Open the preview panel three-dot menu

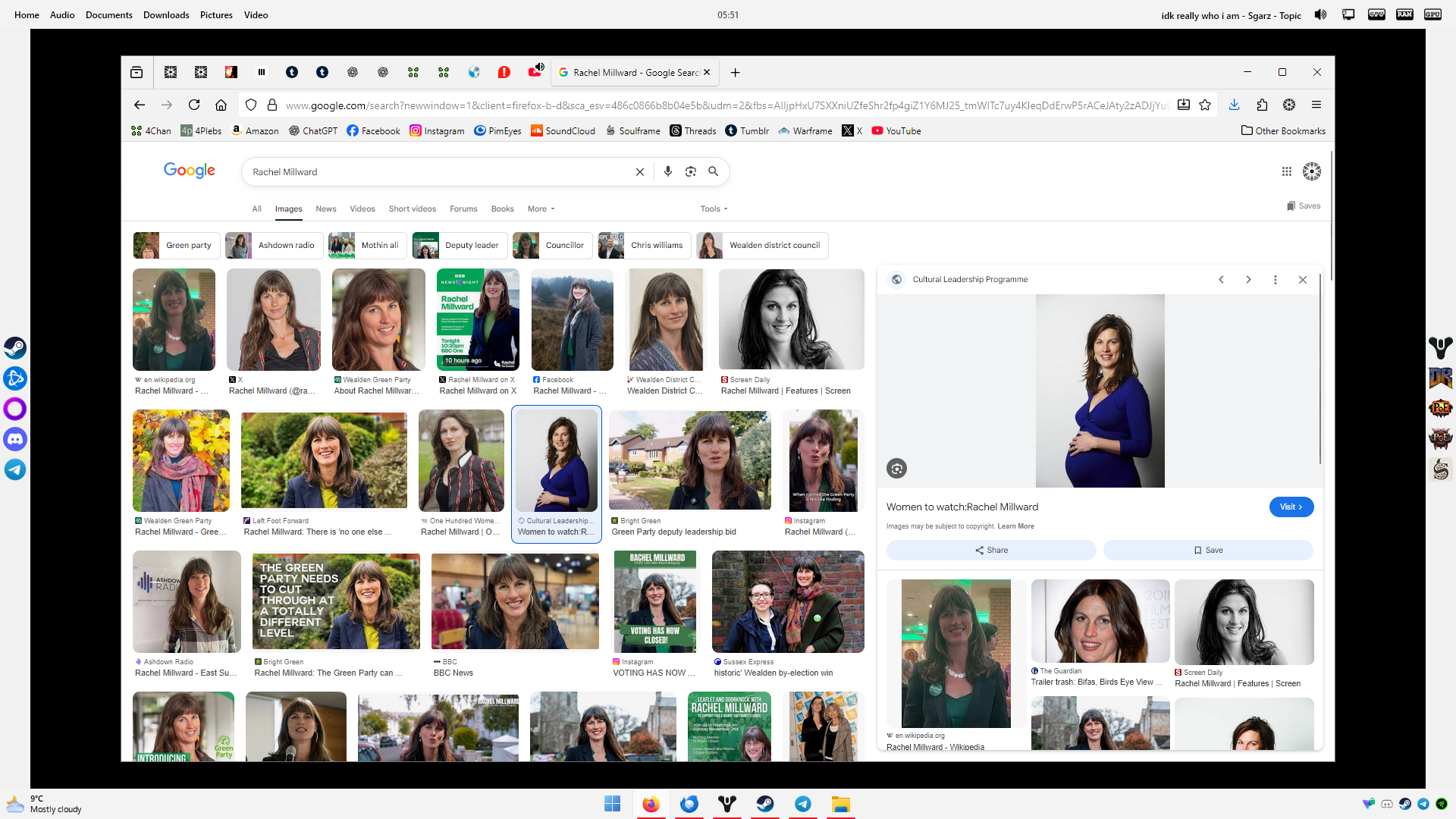1276,280
